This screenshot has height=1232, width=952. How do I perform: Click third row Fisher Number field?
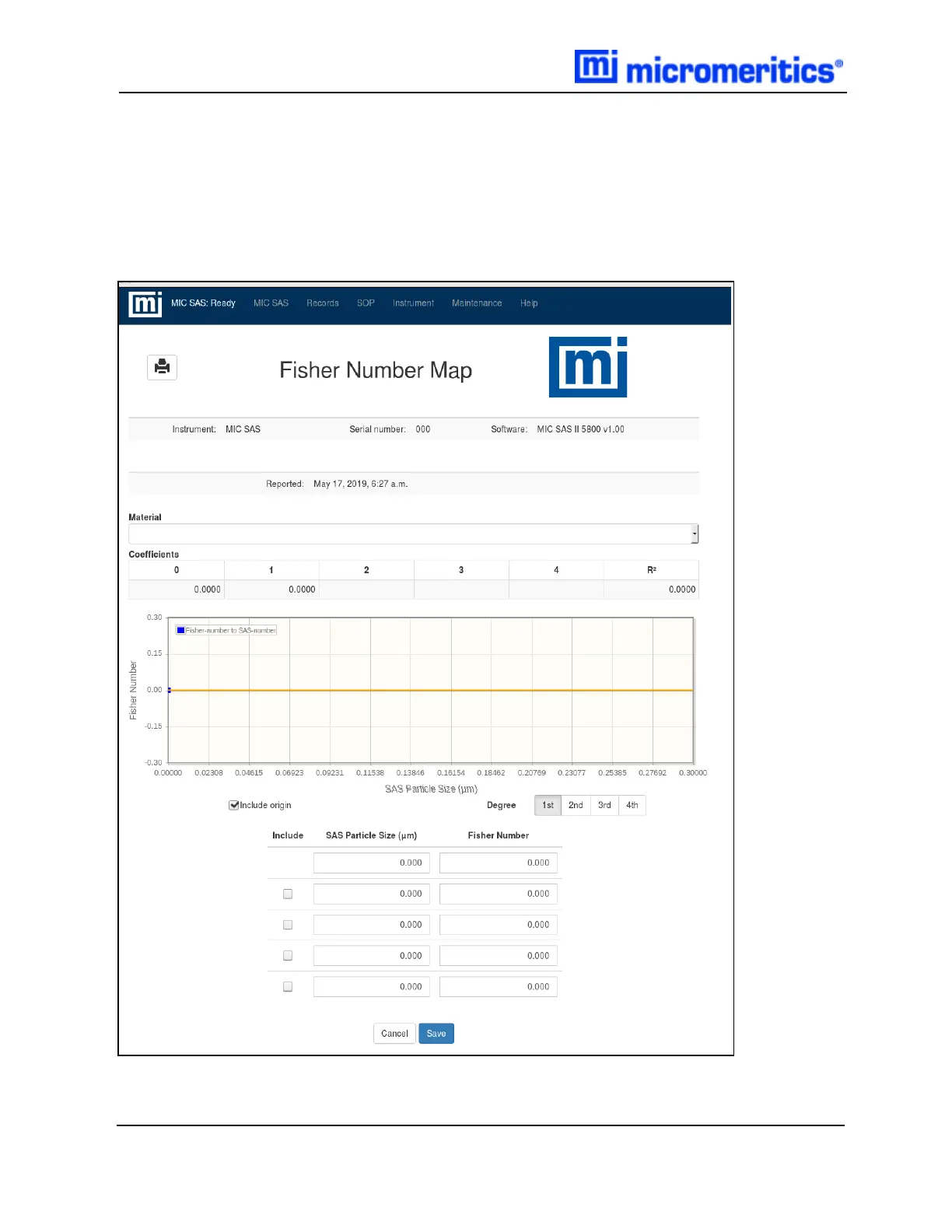tap(499, 925)
